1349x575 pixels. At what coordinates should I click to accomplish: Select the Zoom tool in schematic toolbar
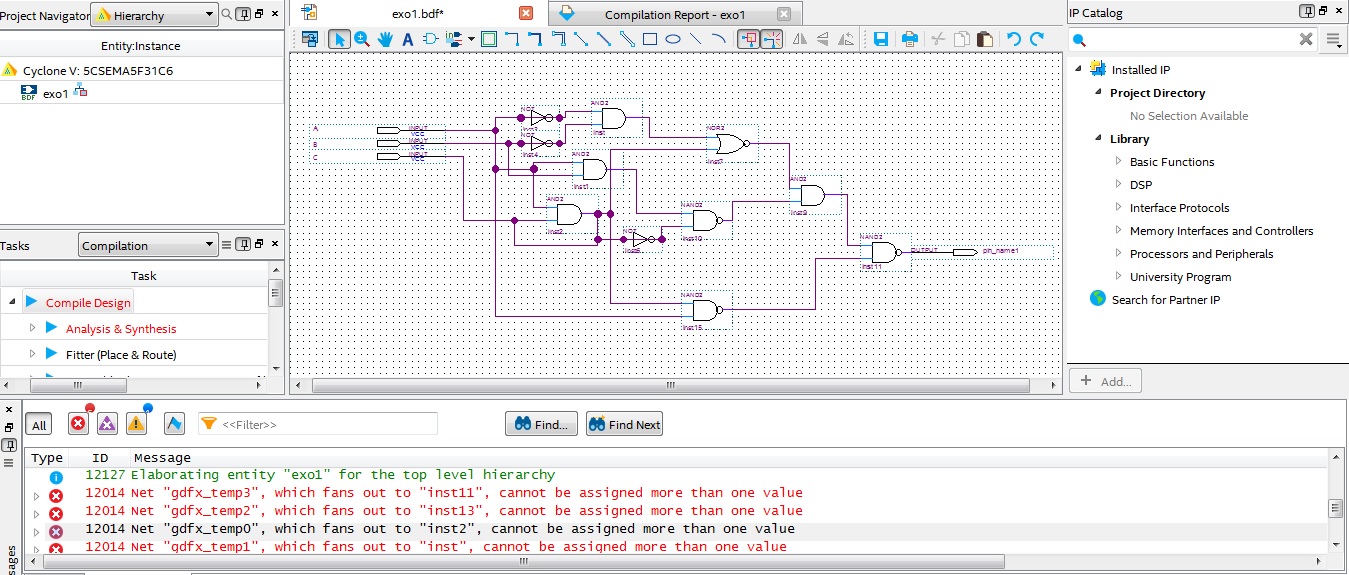pos(362,40)
